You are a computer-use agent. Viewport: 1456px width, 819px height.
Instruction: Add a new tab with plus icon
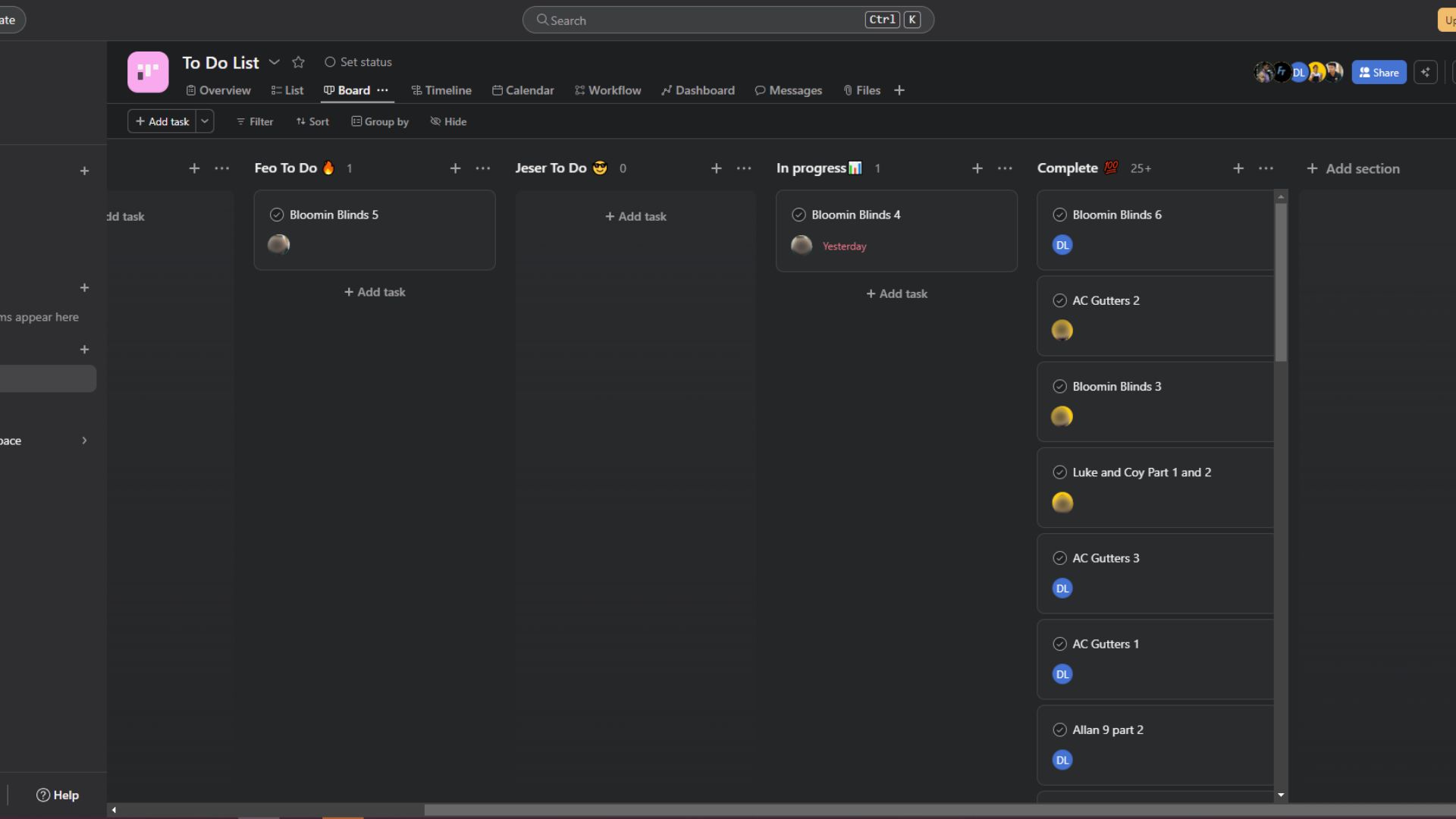click(899, 90)
